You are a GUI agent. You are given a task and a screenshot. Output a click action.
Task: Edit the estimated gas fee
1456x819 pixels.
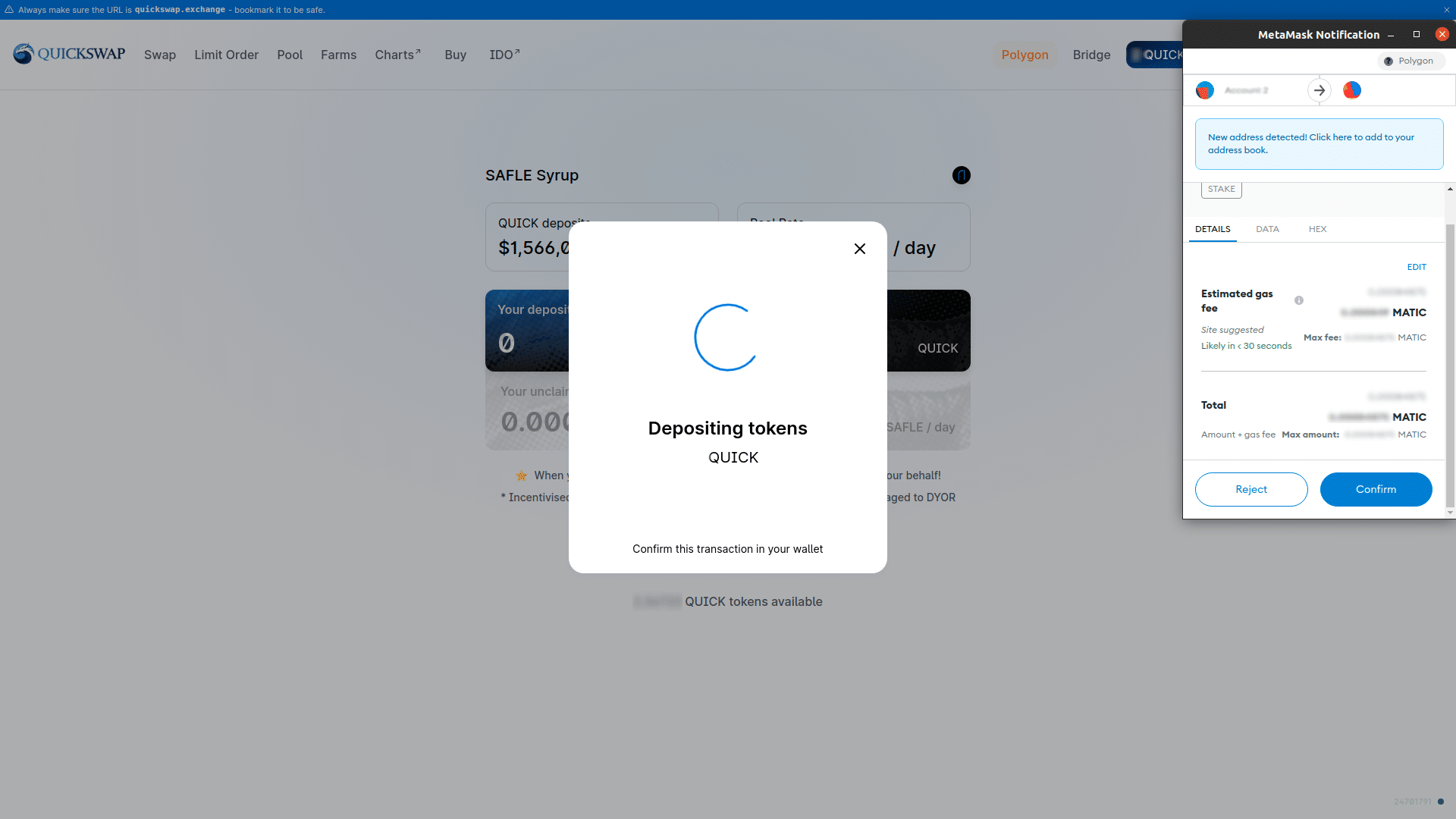point(1417,267)
